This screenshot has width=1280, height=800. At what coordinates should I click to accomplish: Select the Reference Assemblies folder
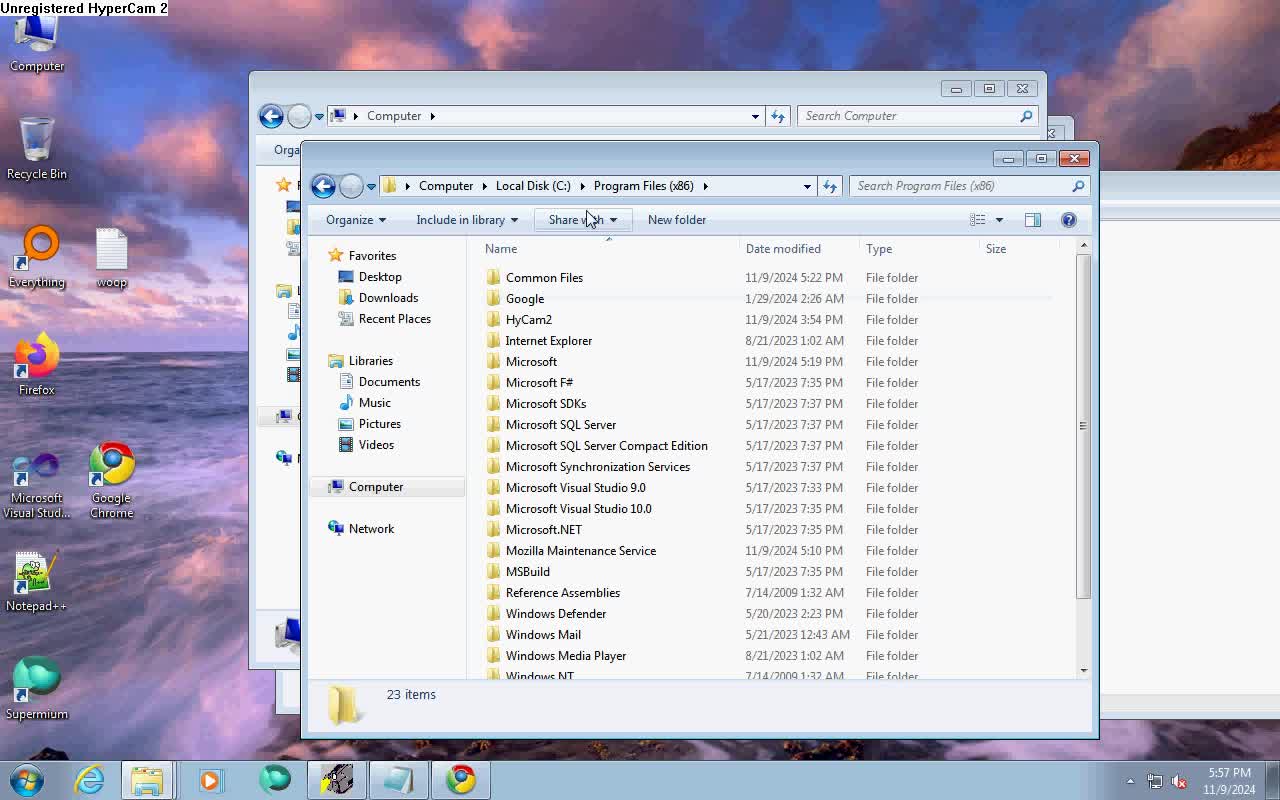pos(562,593)
